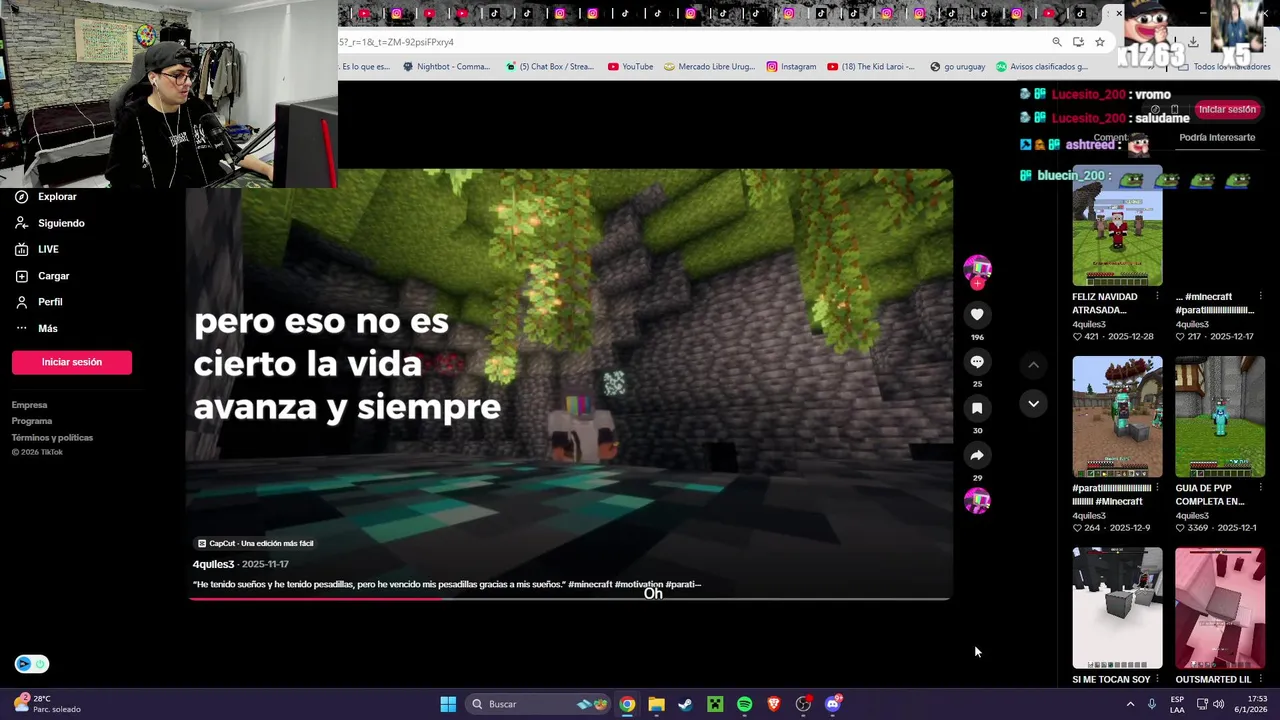
Task: Save the video with the bookmark icon
Action: [977, 408]
